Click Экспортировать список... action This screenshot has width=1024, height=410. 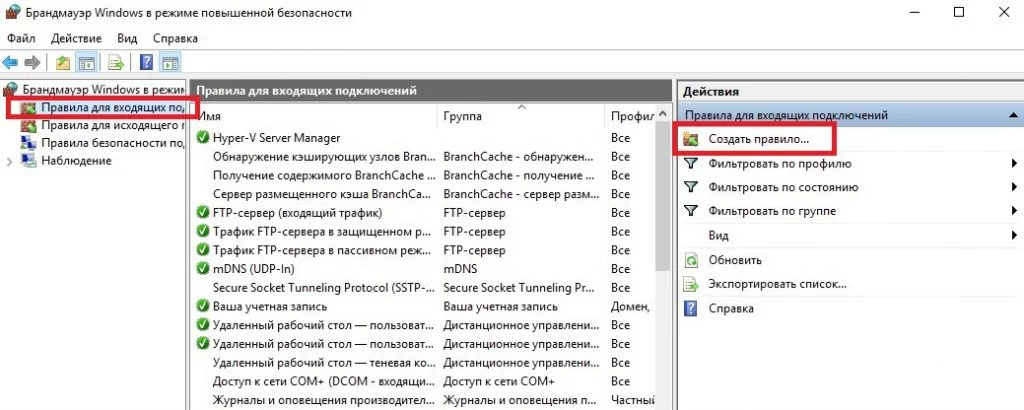pos(777,284)
